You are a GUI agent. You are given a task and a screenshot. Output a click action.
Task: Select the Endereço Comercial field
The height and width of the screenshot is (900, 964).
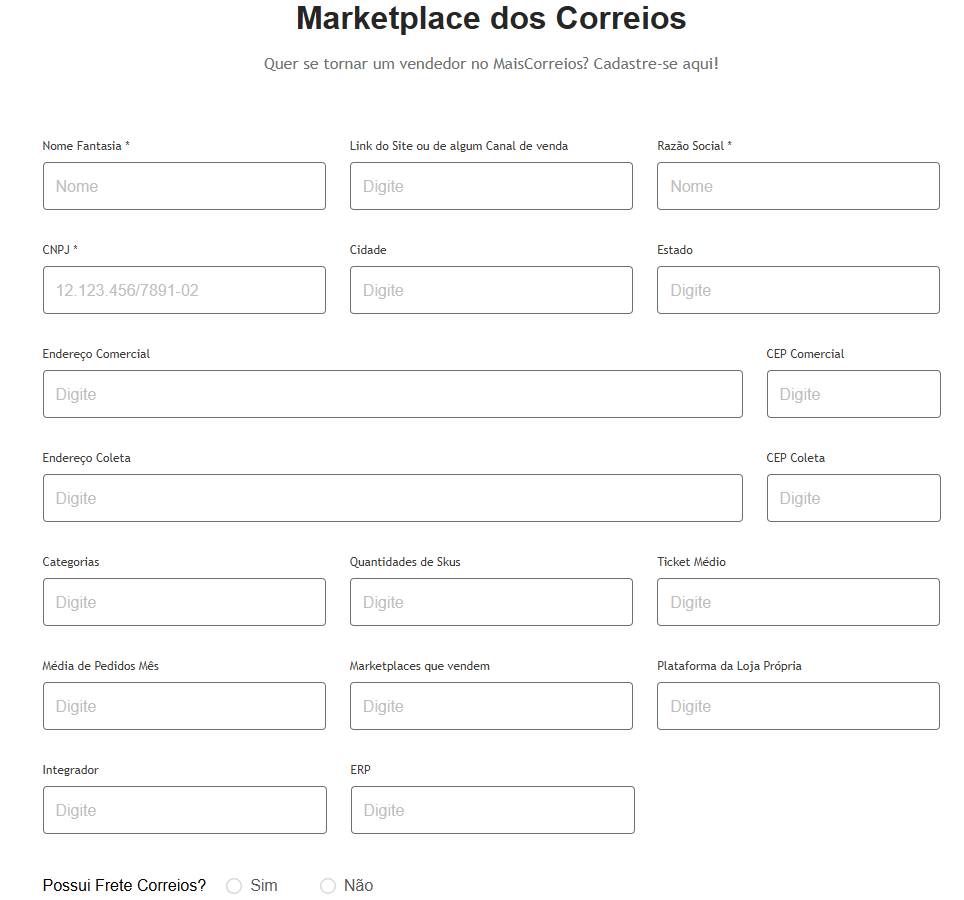point(392,394)
